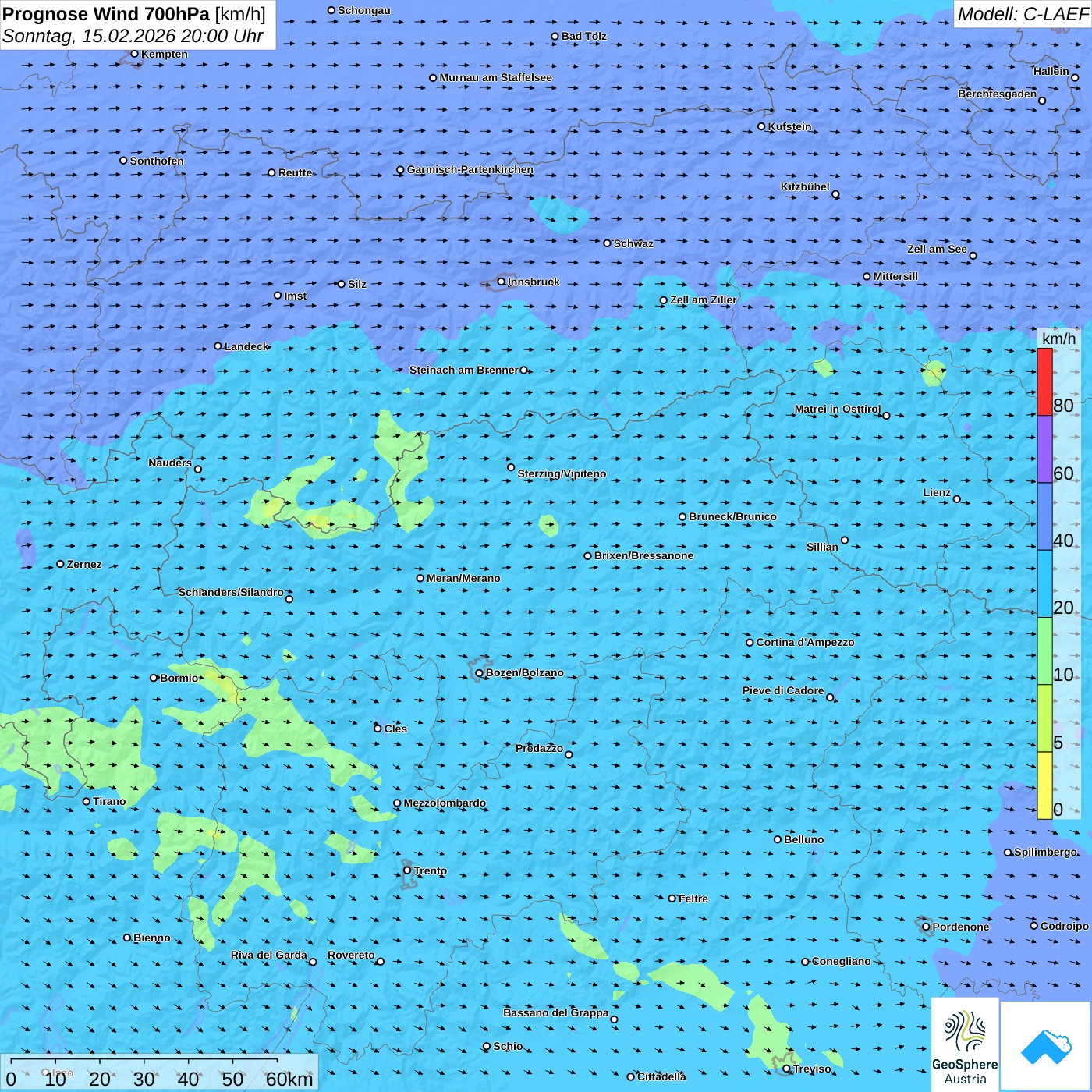The image size is (1092, 1092).
Task: Click the 'Matrei in Osttirol' label
Action: [837, 409]
